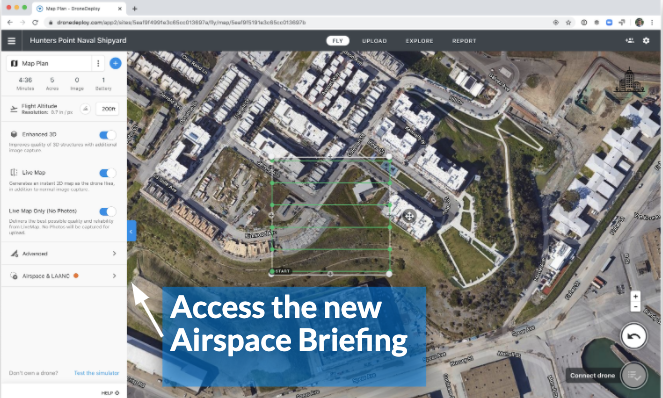Open the Map Plan three-dot options menu
This screenshot has height=398, width=663.
click(x=98, y=63)
